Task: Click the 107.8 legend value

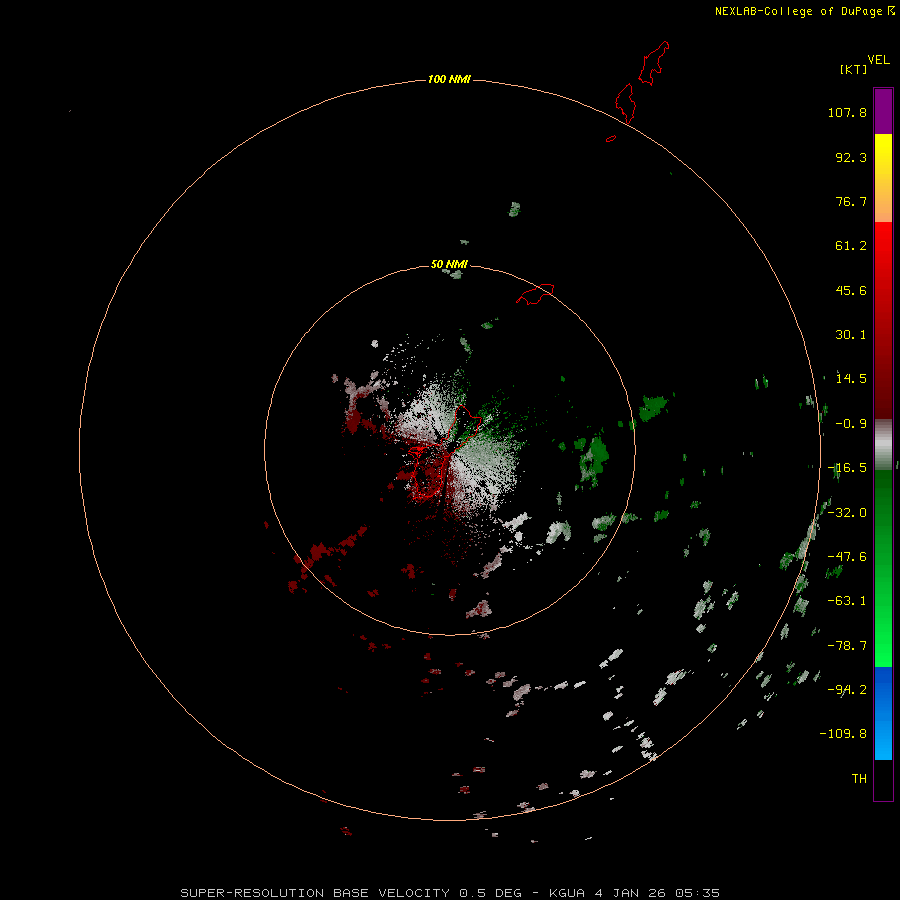Action: tap(847, 112)
